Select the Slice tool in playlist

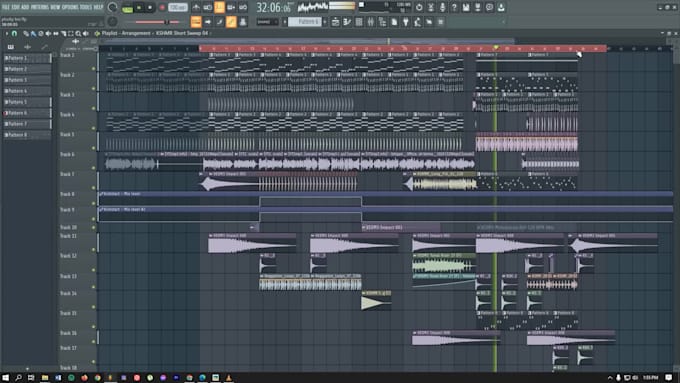63,33
